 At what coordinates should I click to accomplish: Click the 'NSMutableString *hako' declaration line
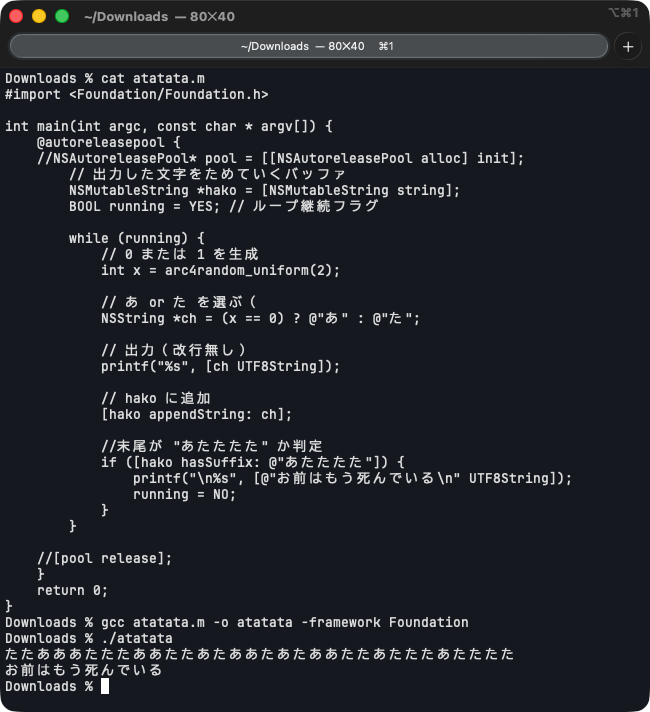pos(264,190)
